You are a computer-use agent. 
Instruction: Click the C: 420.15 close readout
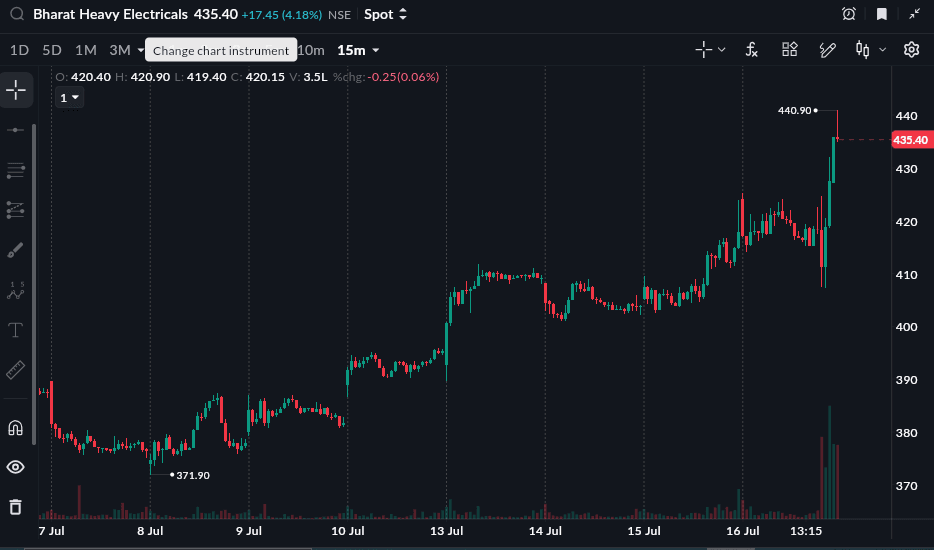point(258,77)
